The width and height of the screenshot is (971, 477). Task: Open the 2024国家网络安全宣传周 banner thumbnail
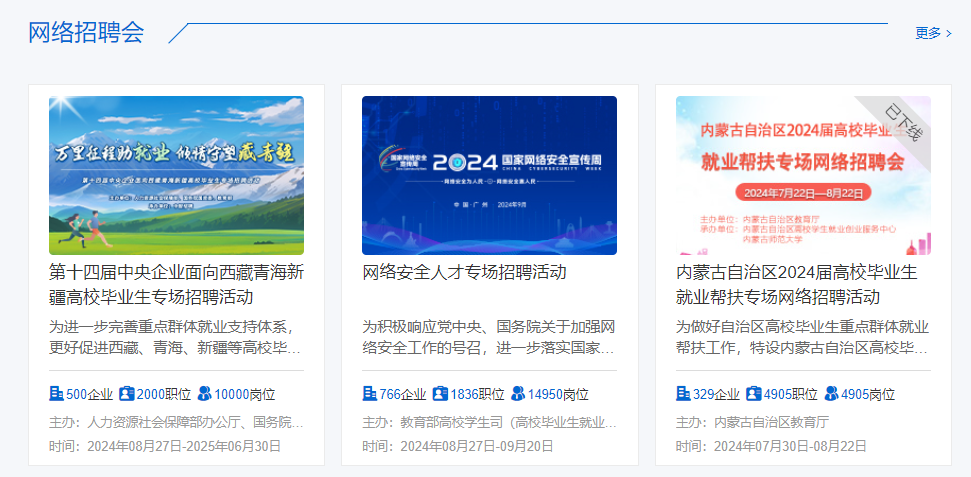pos(489,175)
